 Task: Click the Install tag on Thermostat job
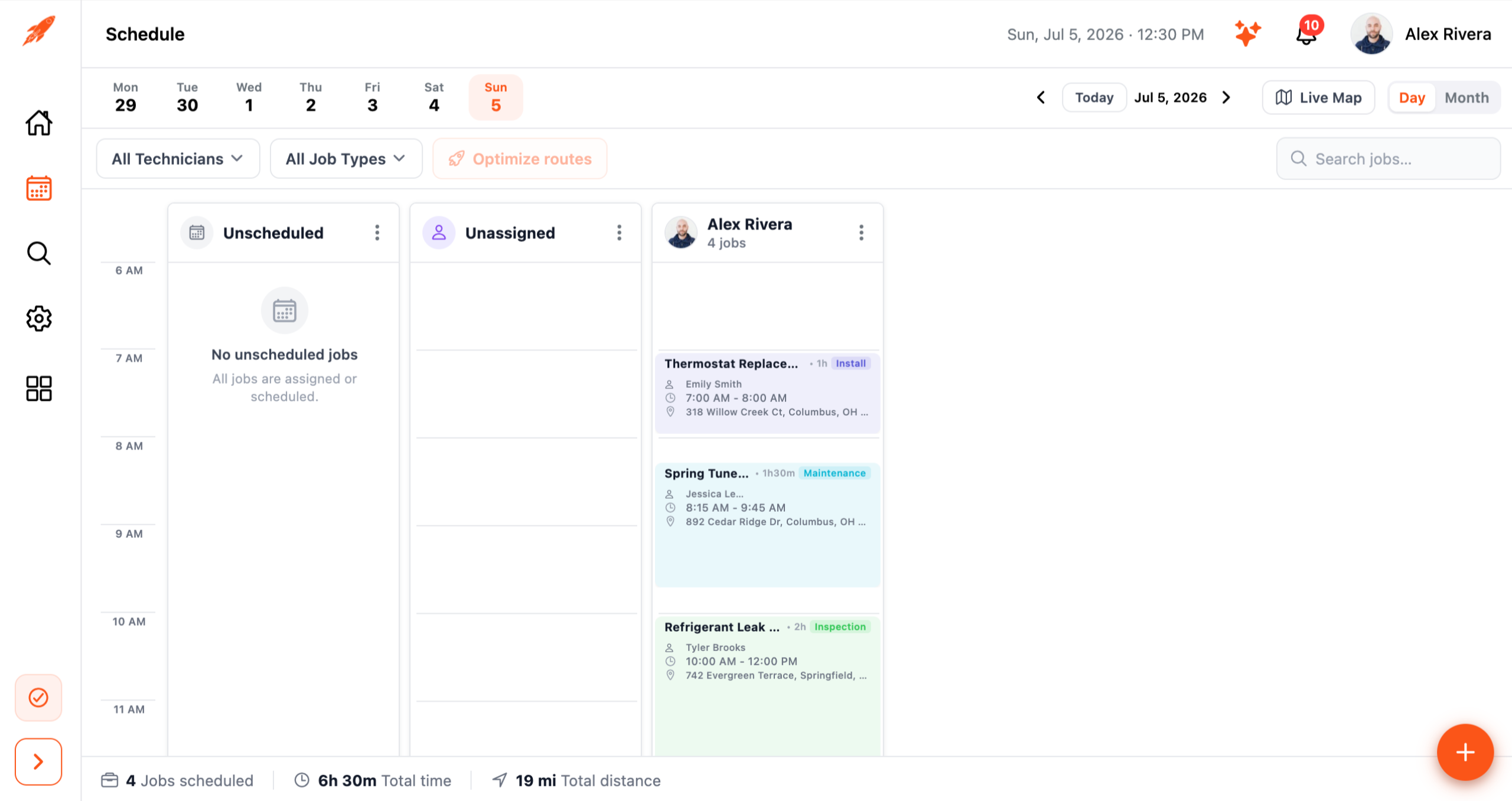pyautogui.click(x=850, y=364)
